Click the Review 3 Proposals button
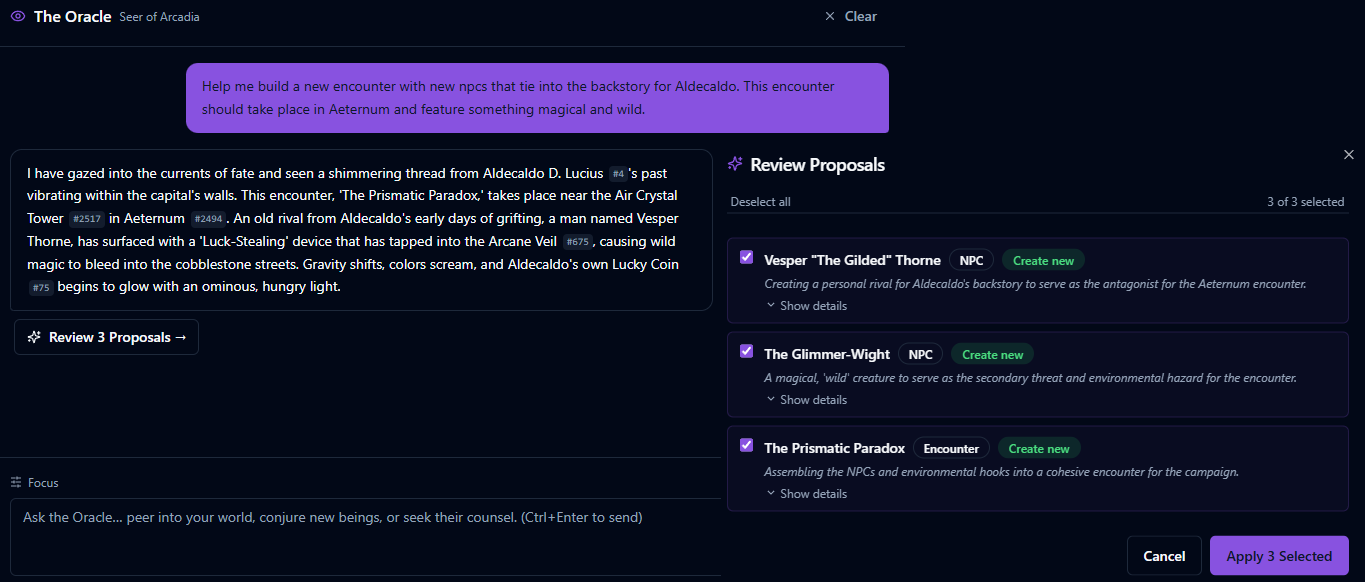The height and width of the screenshot is (582, 1365). 106,337
